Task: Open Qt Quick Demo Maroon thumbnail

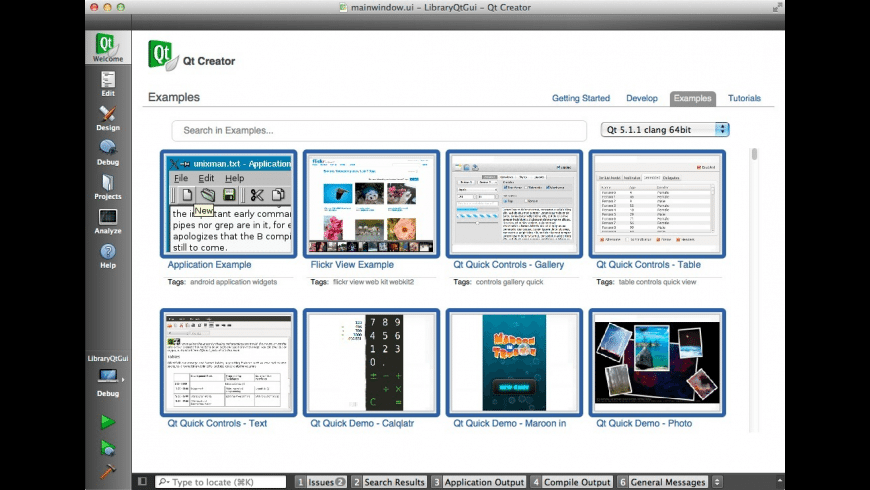Action: pos(514,362)
